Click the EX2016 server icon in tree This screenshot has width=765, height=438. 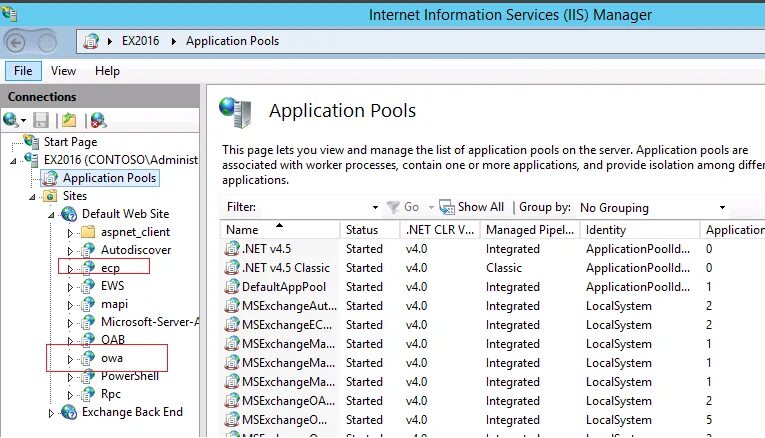pyautogui.click(x=32, y=159)
